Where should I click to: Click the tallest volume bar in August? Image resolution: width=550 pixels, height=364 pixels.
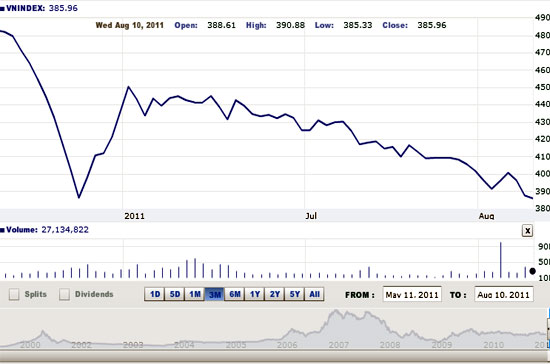tap(501, 260)
